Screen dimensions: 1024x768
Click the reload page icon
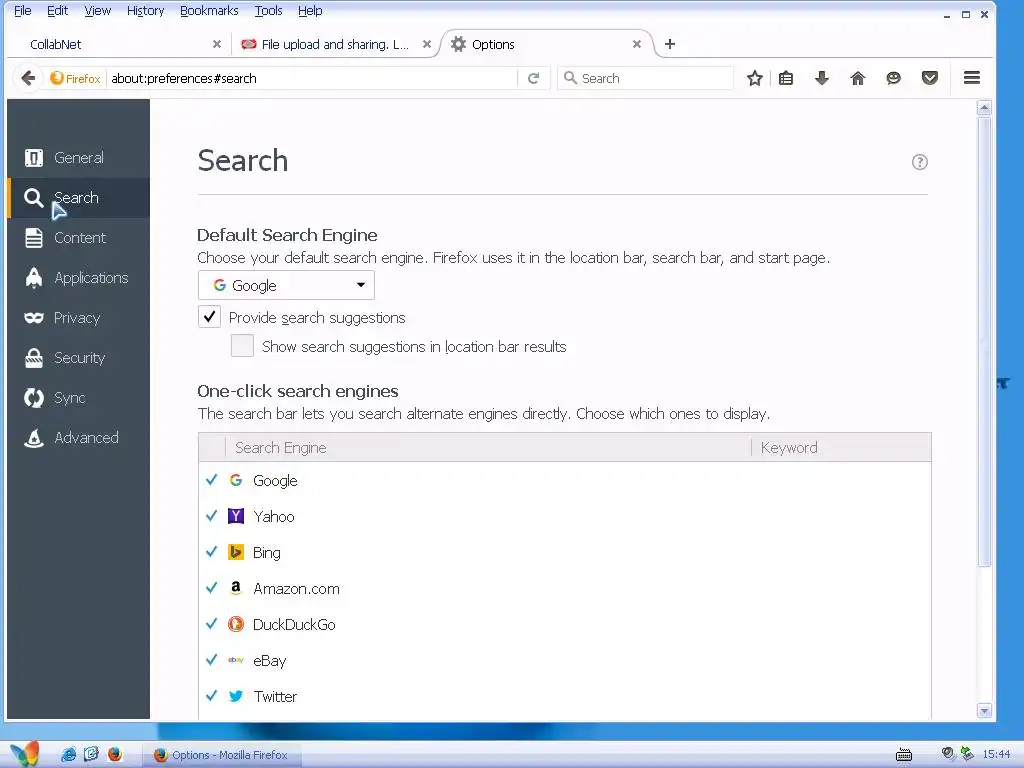pyautogui.click(x=534, y=78)
